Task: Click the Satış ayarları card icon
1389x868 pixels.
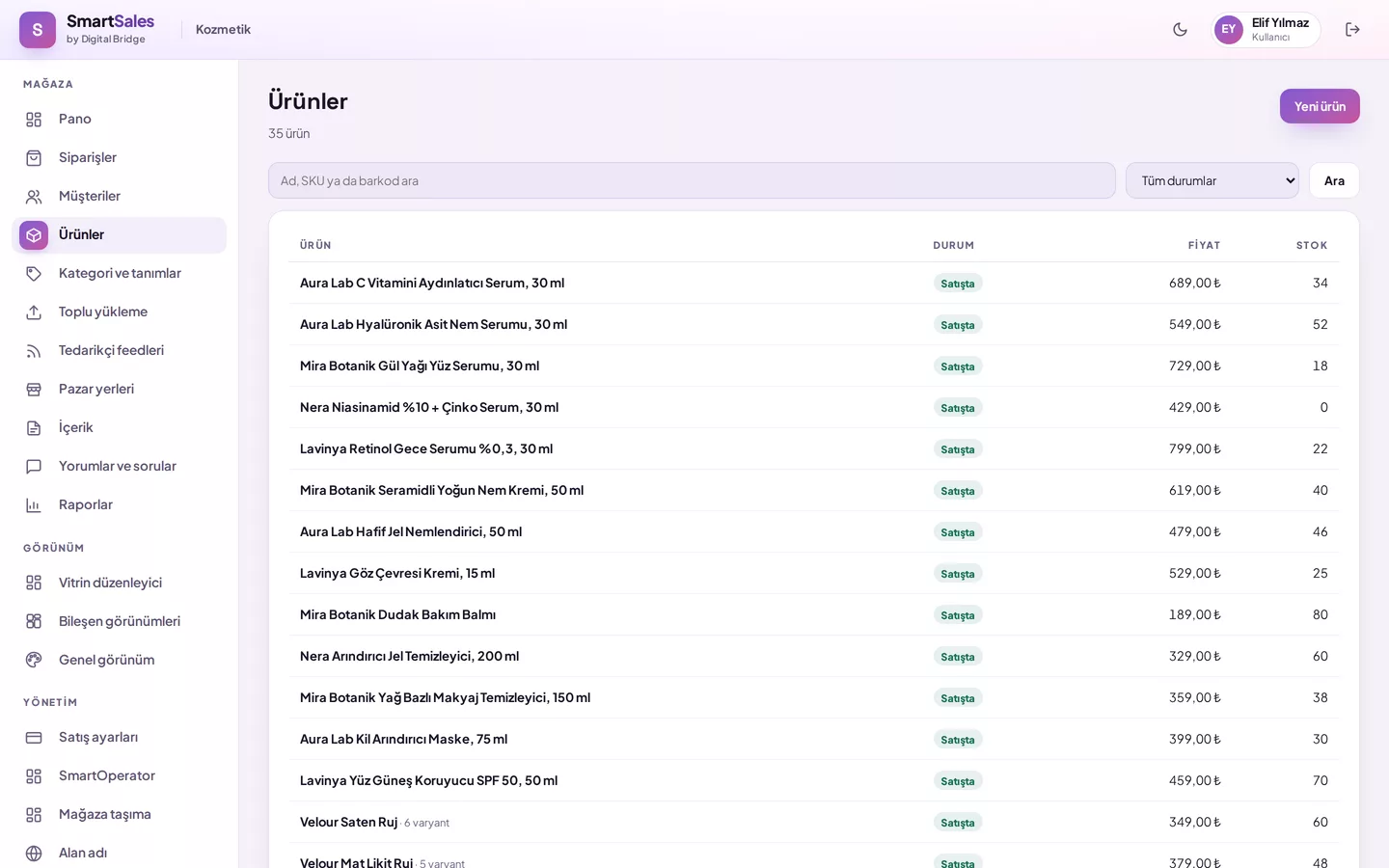Action: pyautogui.click(x=34, y=738)
